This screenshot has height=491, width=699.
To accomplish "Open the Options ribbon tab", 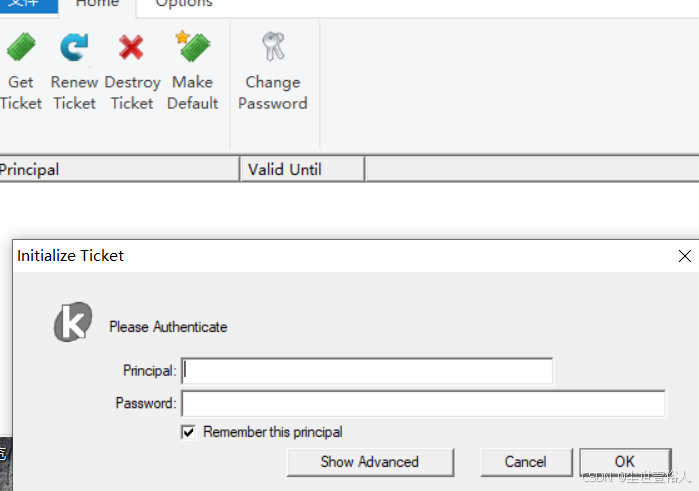I will tap(184, 5).
